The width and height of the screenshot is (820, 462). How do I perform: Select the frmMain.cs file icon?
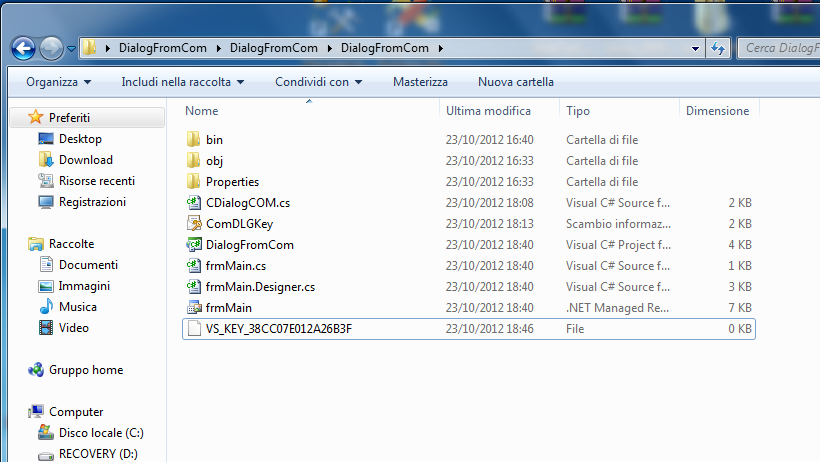point(194,265)
